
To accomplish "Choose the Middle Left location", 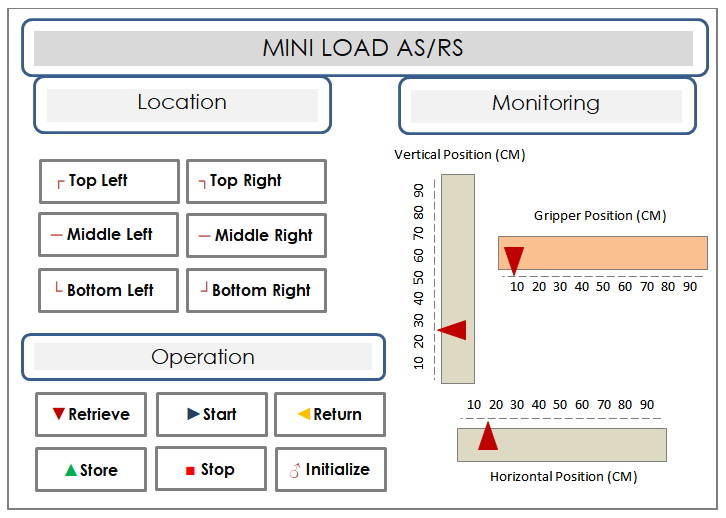I will [x=109, y=234].
